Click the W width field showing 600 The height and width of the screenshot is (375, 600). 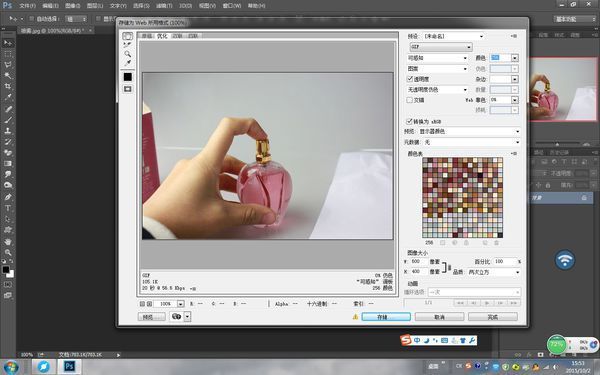(419, 262)
